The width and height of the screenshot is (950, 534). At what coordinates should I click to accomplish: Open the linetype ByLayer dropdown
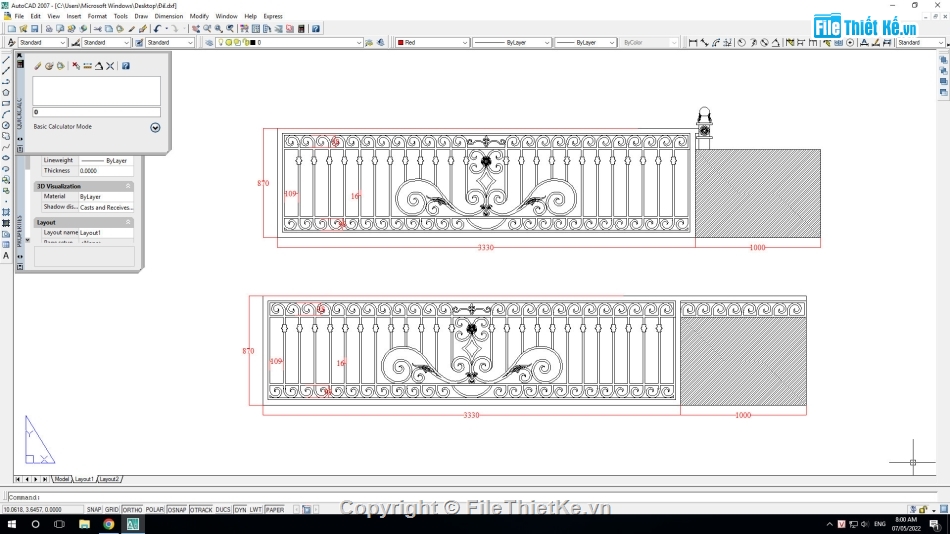pos(511,42)
